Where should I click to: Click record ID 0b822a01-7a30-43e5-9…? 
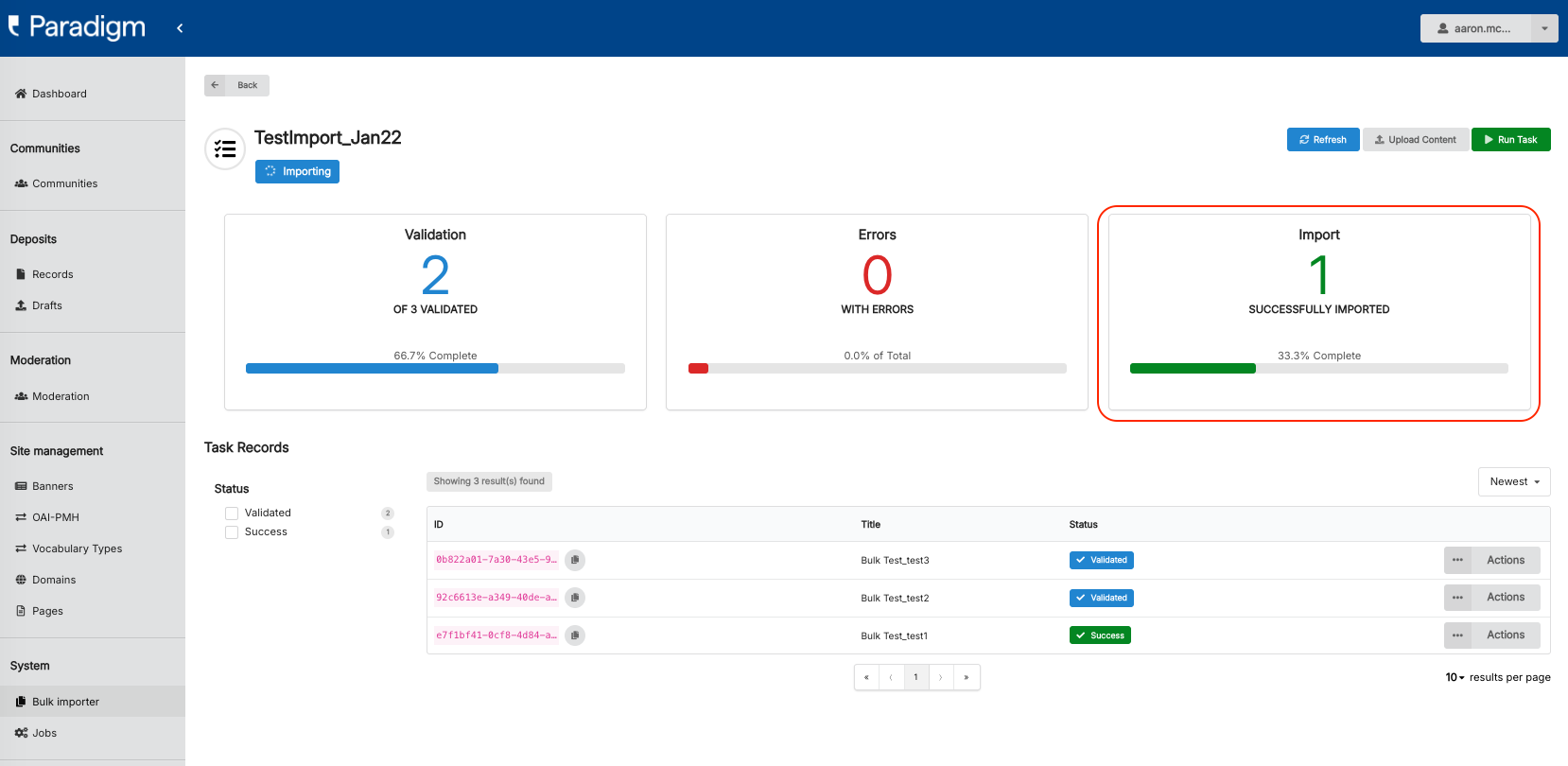(x=497, y=560)
